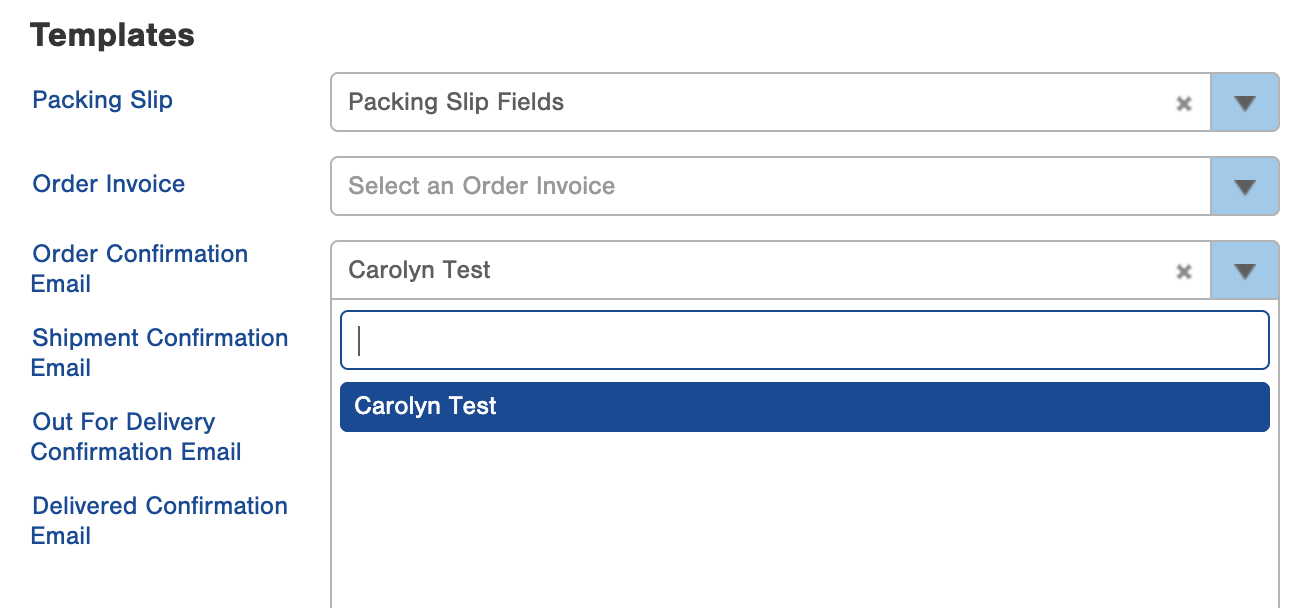Click the Carolyn Test value in the closed field
Image resolution: width=1312 pixels, height=608 pixels.
tap(419, 270)
